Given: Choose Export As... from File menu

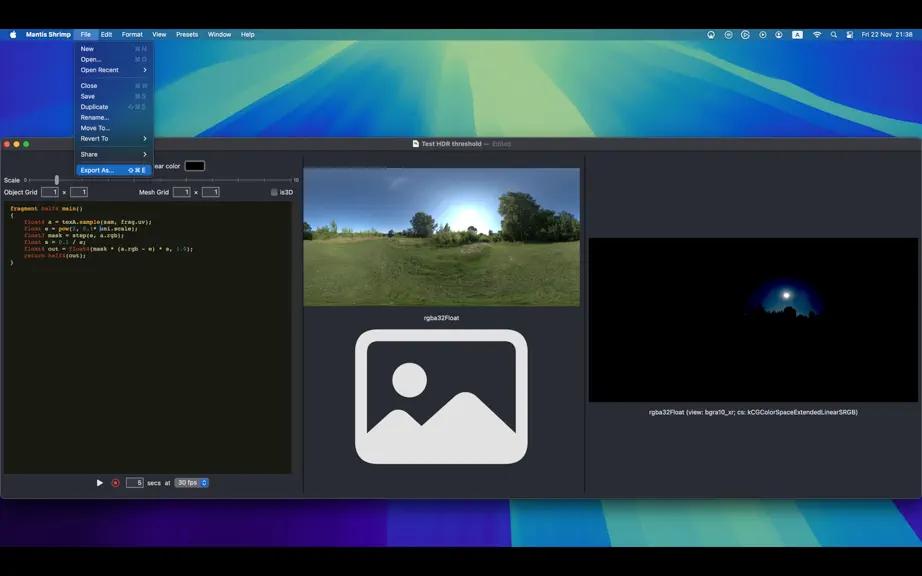Looking at the screenshot, I should [113, 170].
